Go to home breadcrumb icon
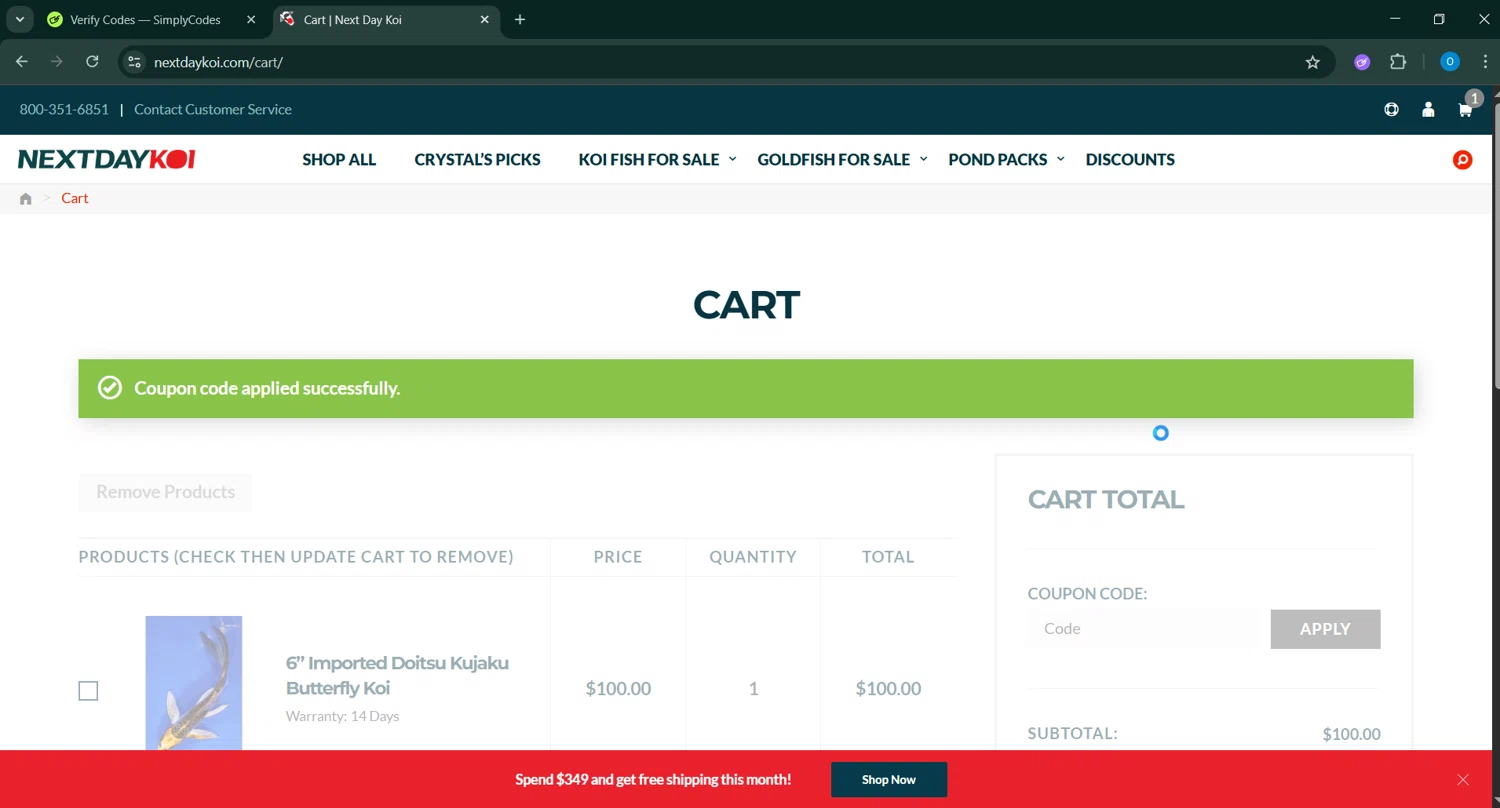This screenshot has height=808, width=1500. [26, 198]
